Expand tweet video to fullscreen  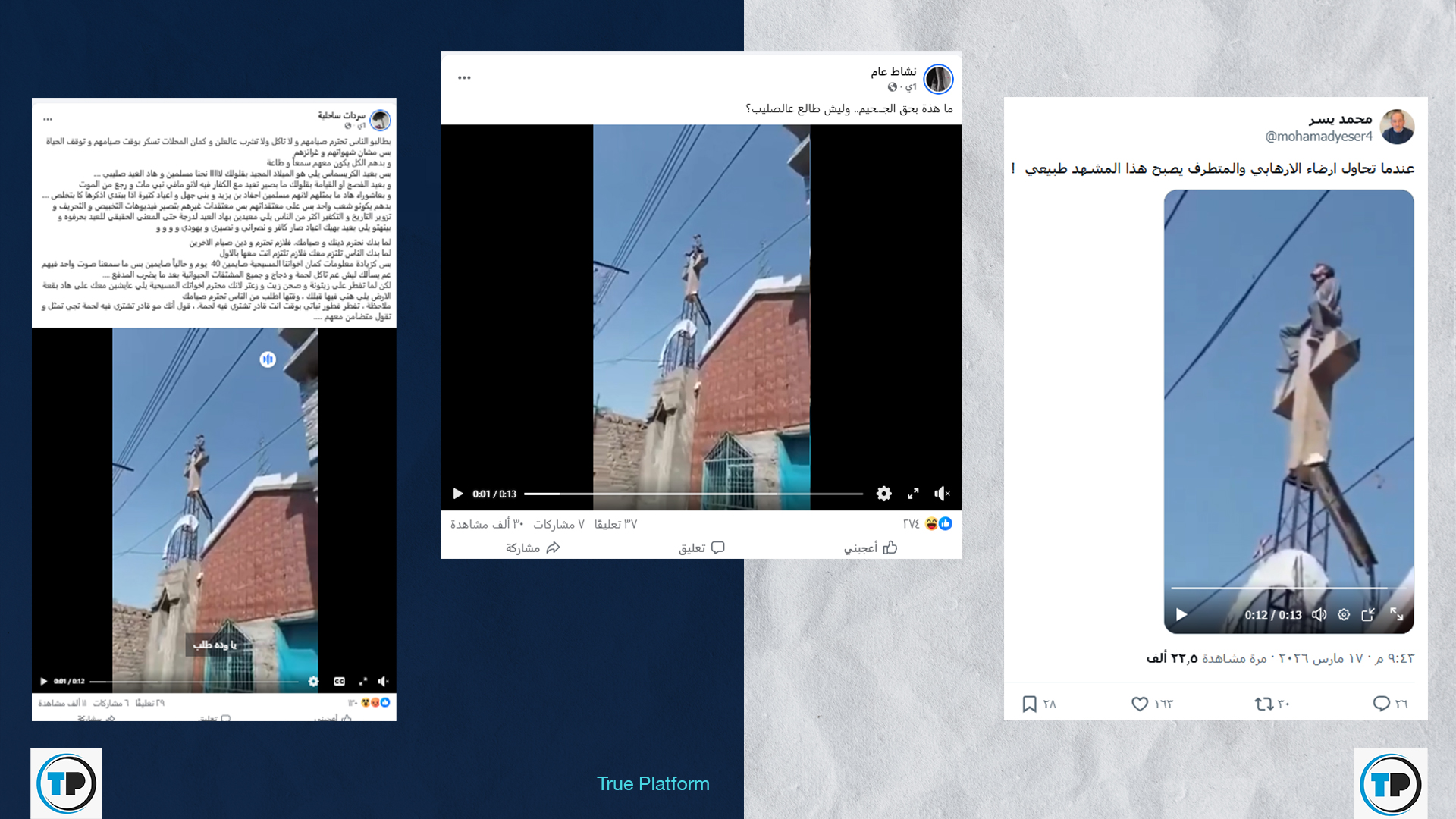pyautogui.click(x=1396, y=614)
